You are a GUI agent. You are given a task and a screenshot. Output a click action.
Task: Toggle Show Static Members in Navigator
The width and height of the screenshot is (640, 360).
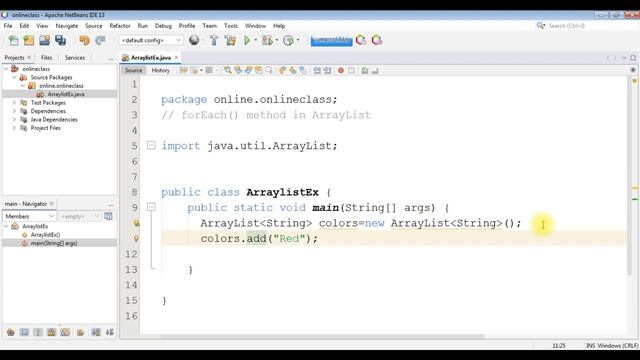[x=38, y=332]
